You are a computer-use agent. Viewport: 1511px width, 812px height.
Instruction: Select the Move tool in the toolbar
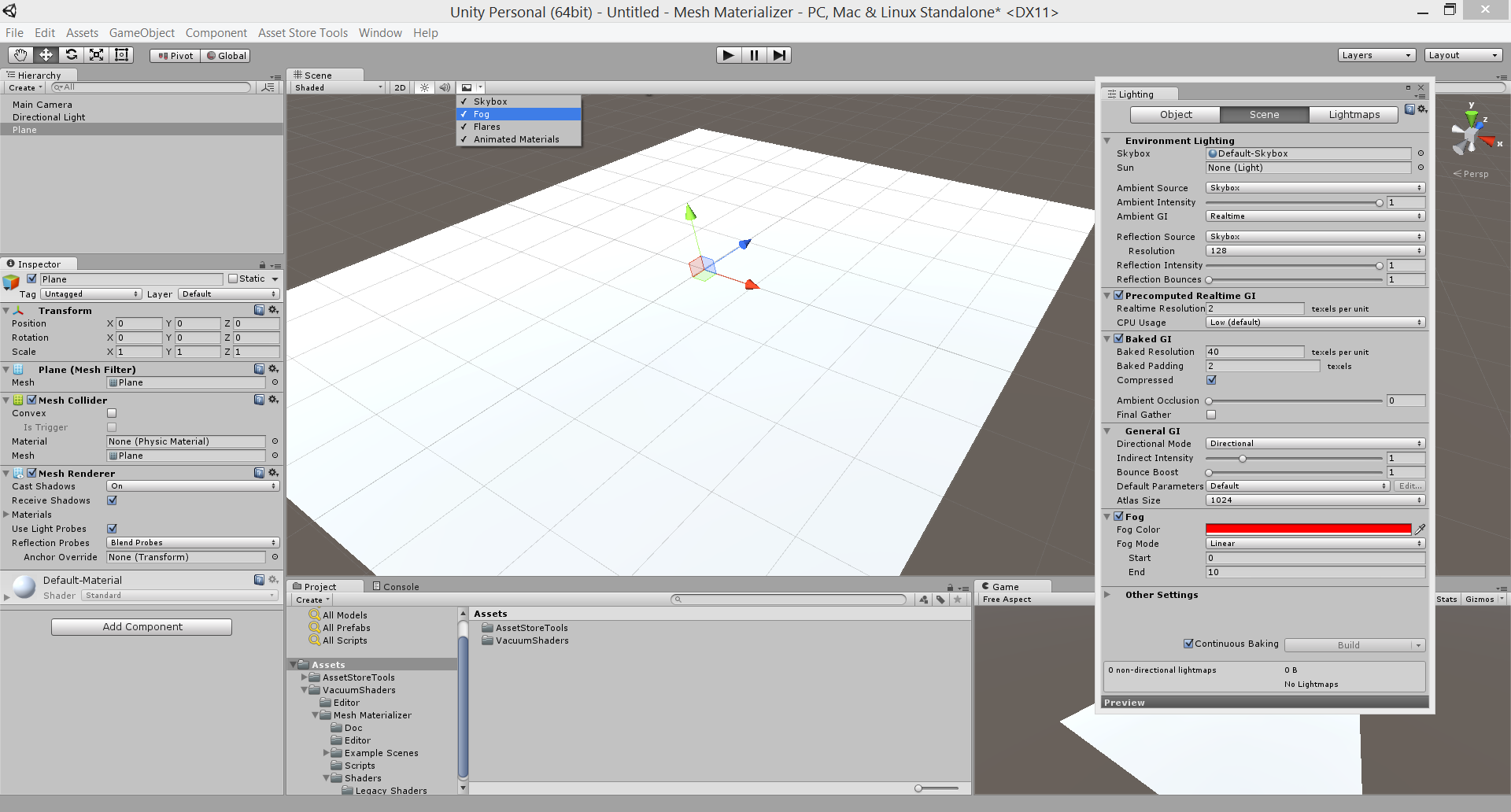pyautogui.click(x=45, y=54)
